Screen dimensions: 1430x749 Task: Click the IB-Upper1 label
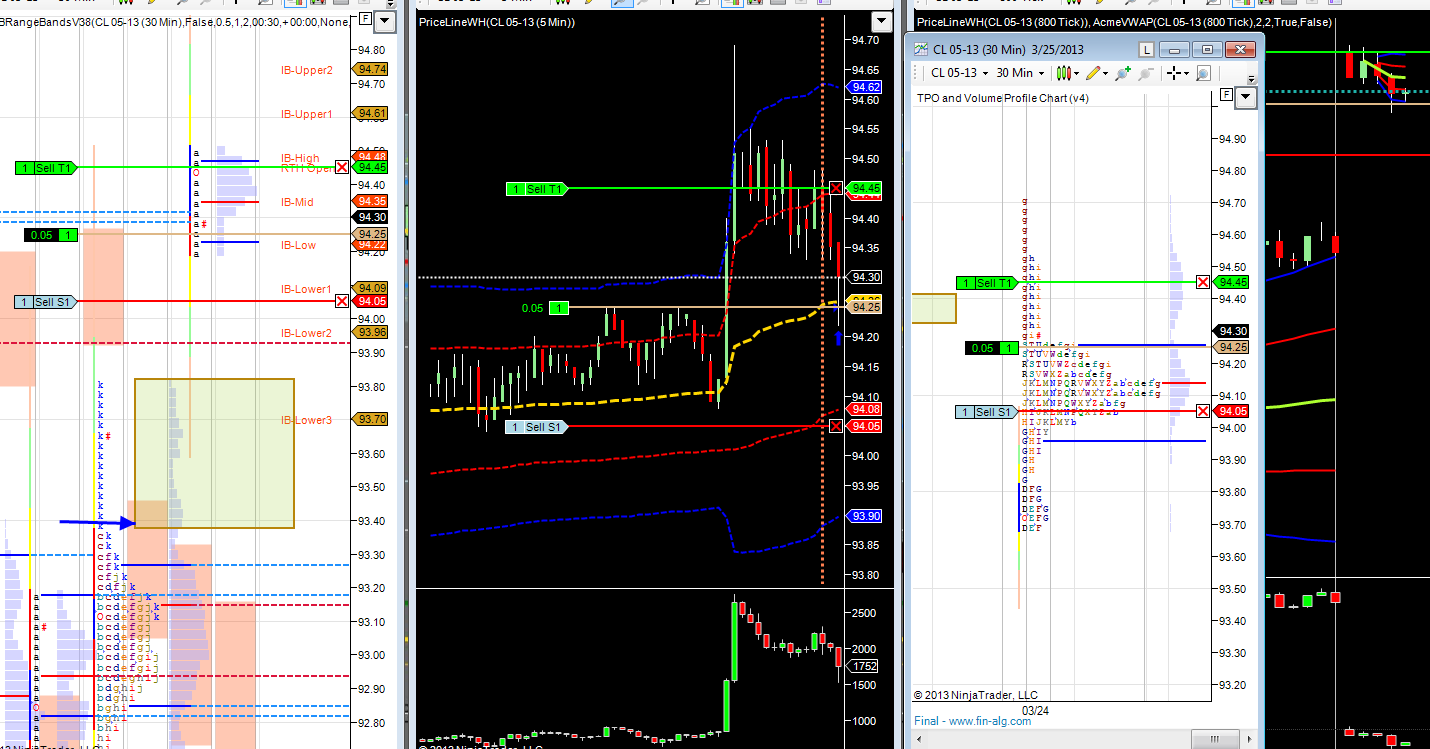point(307,114)
